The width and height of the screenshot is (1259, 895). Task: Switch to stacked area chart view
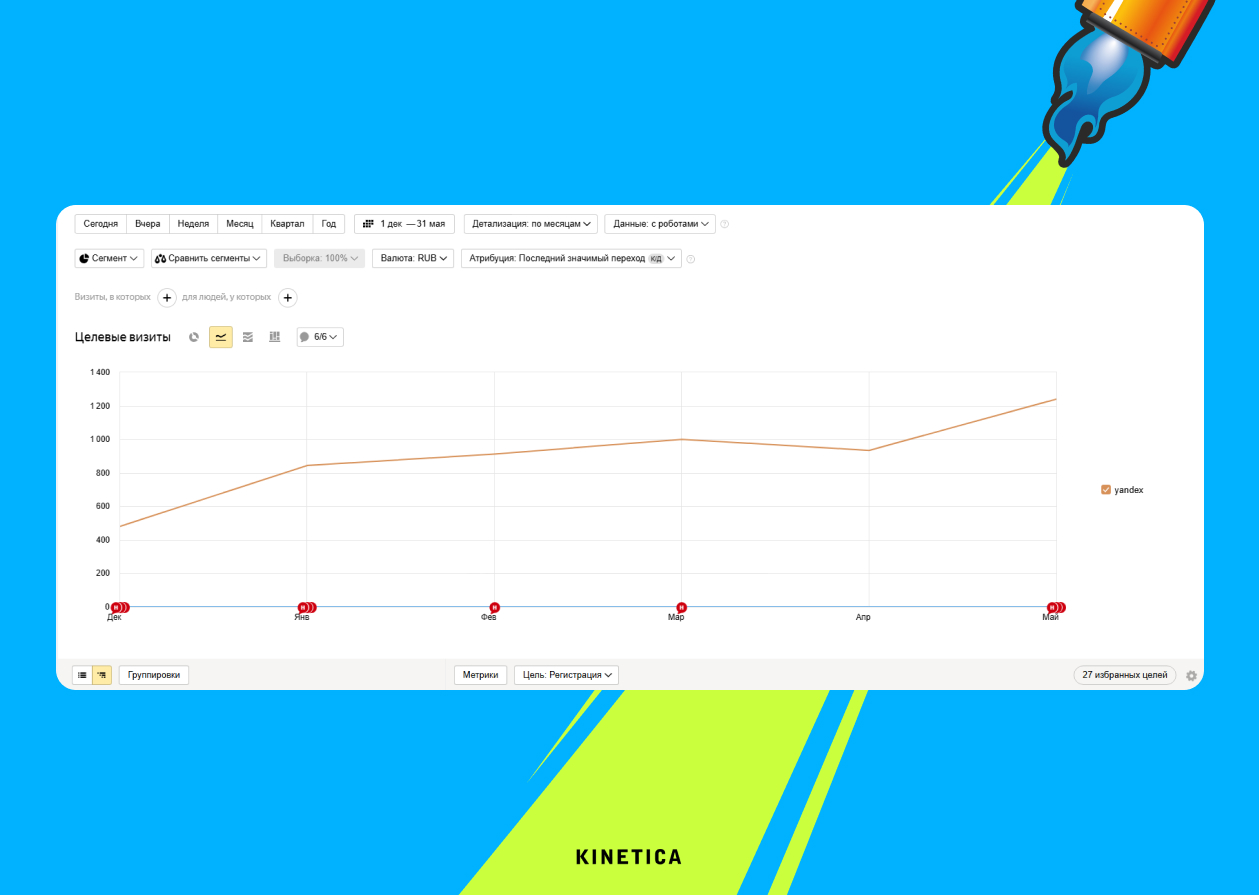(248, 337)
